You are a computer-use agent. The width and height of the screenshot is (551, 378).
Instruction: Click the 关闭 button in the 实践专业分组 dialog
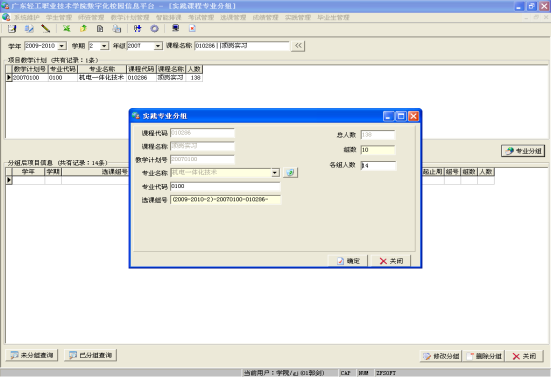391,261
